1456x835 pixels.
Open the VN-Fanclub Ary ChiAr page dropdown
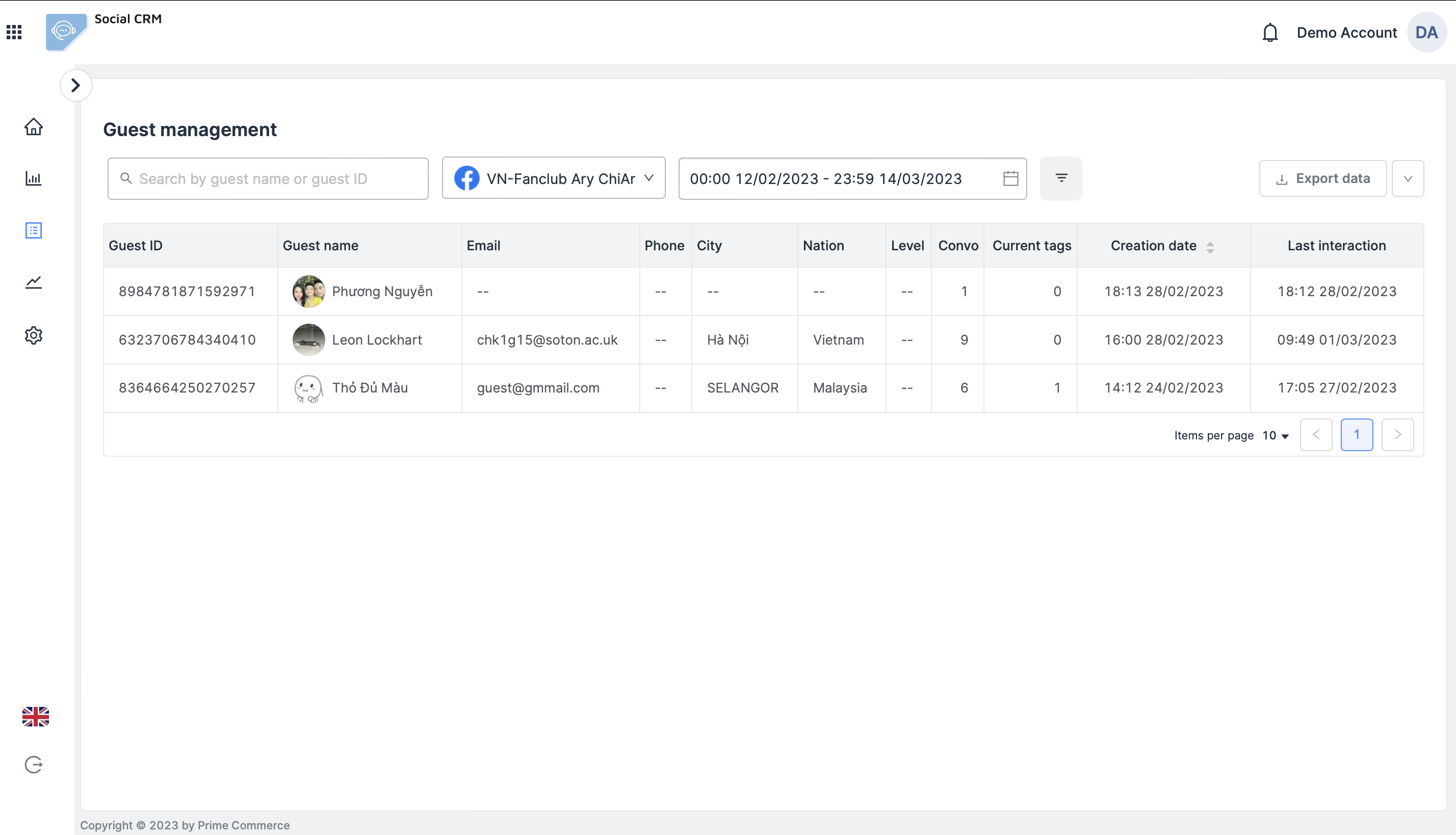[553, 178]
